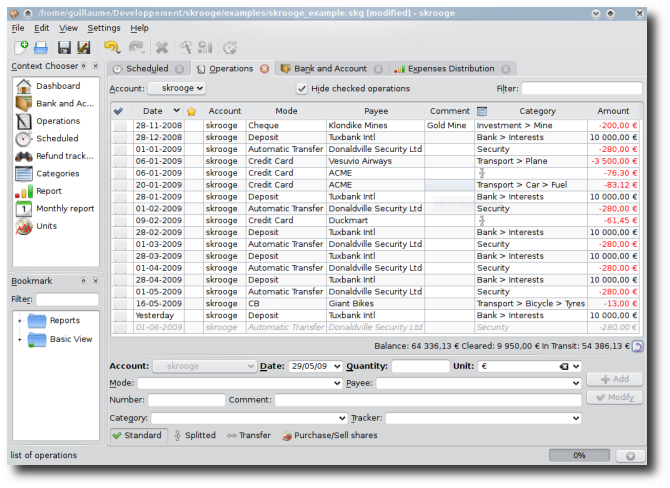The height and width of the screenshot is (488, 670).
Task: Open Monthly report in Context Chooser
Action: click(56, 209)
